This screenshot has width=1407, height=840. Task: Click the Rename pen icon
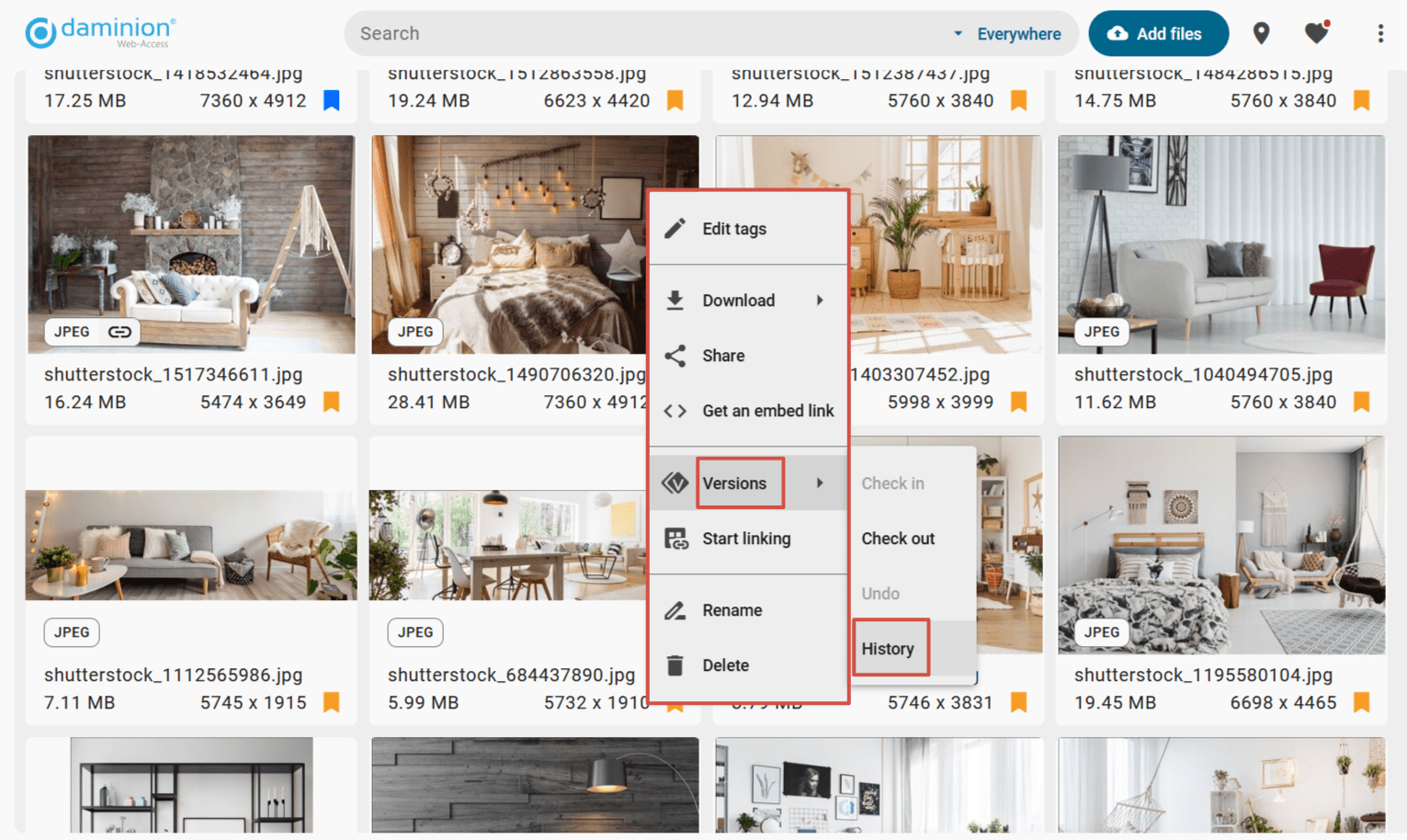(x=676, y=609)
